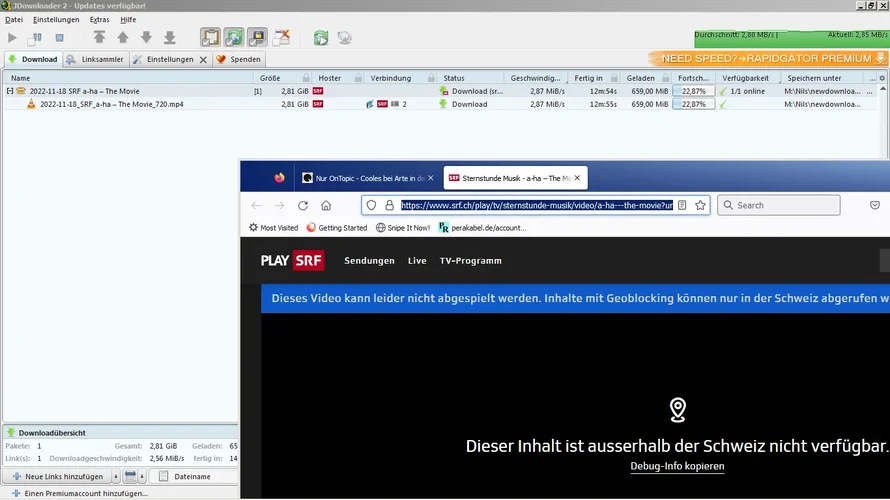Toggle reader view icon in URL bar
The width and height of the screenshot is (890, 500).
pos(682,205)
